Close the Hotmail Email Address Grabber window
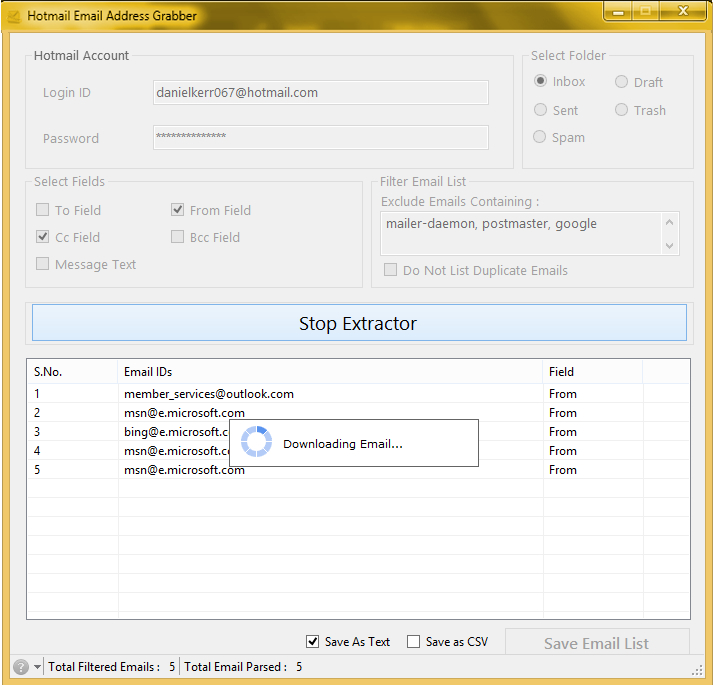Image resolution: width=715 pixels, height=685 pixels. click(684, 11)
